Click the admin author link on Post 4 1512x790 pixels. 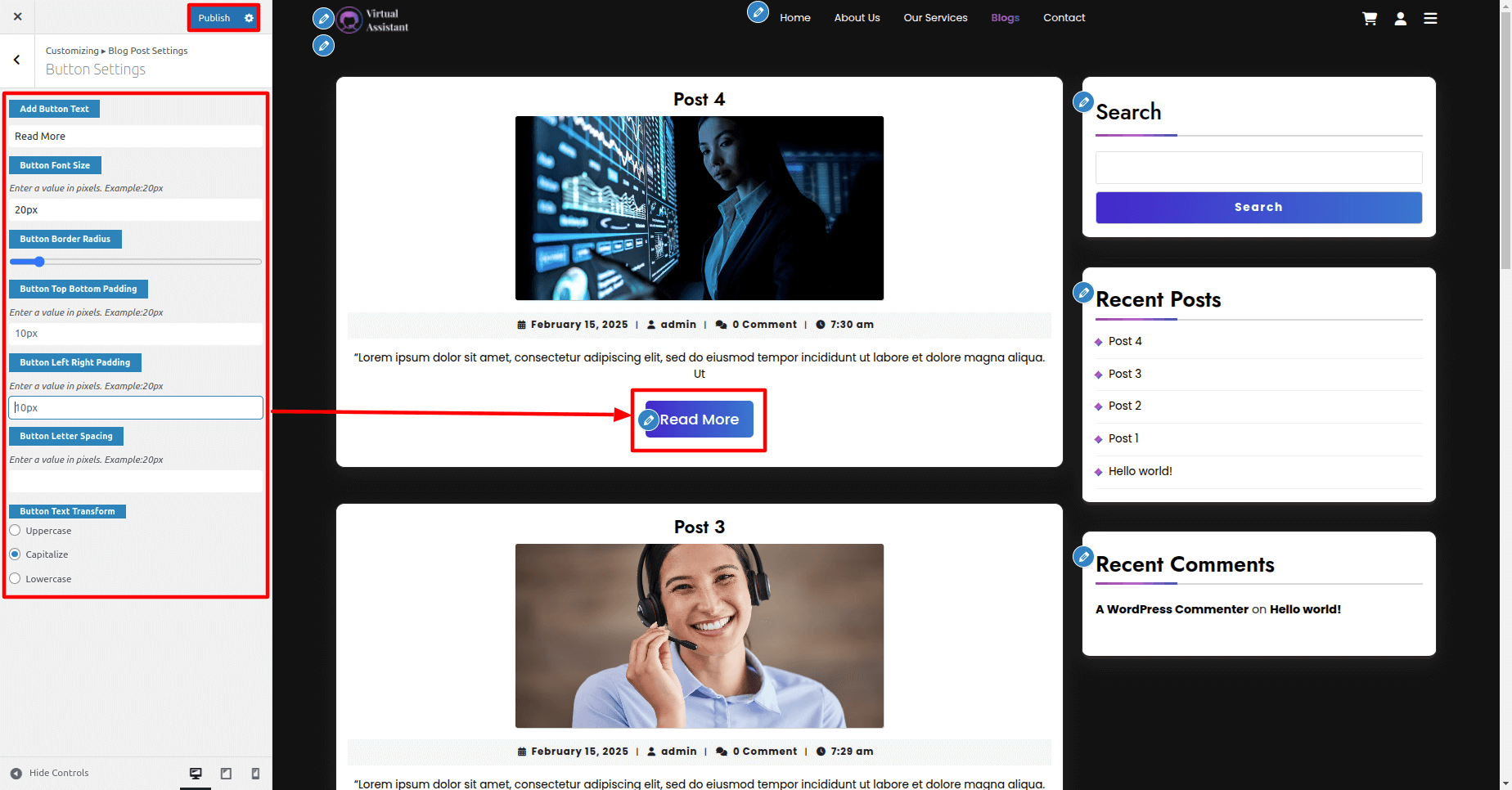click(x=678, y=325)
